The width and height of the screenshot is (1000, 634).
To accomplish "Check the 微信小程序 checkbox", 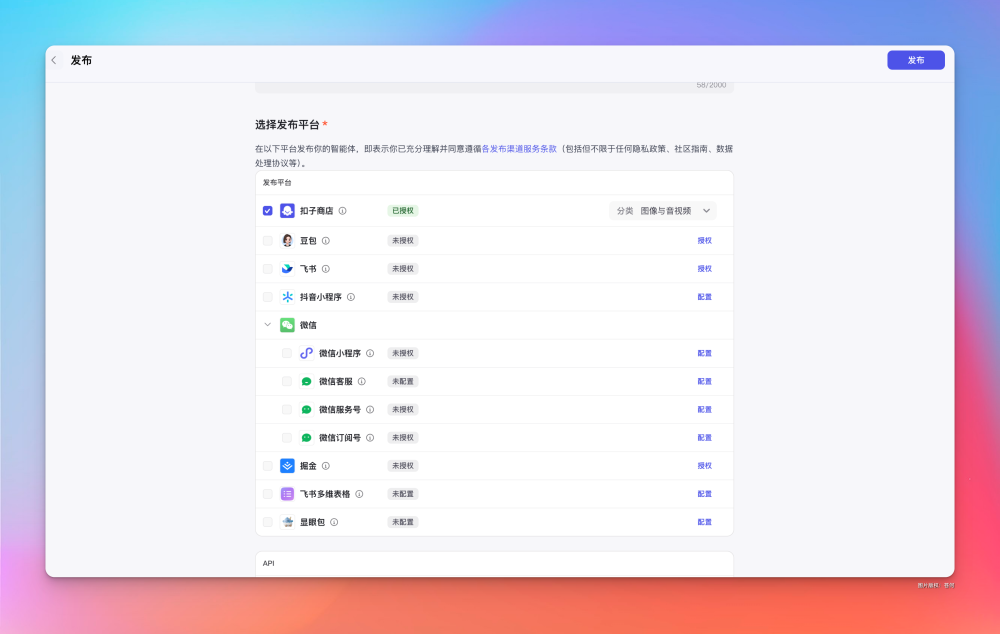I will (287, 353).
